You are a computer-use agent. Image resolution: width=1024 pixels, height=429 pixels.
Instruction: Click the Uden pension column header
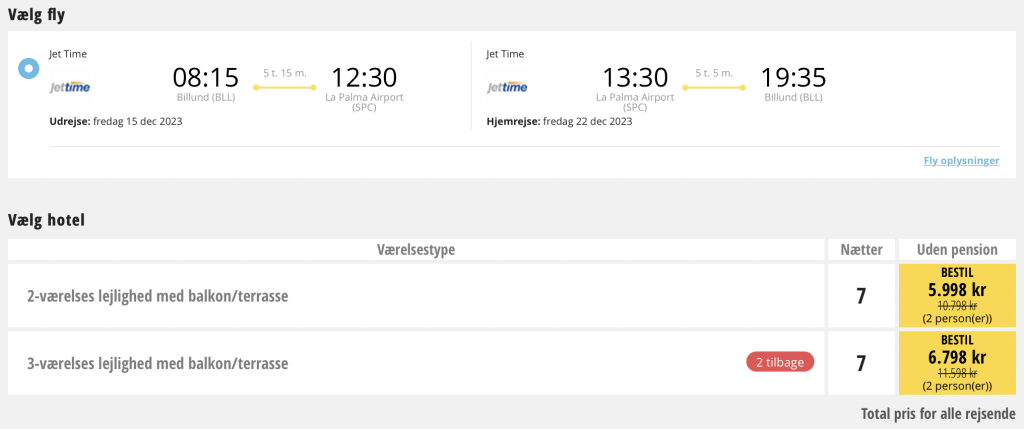(957, 249)
